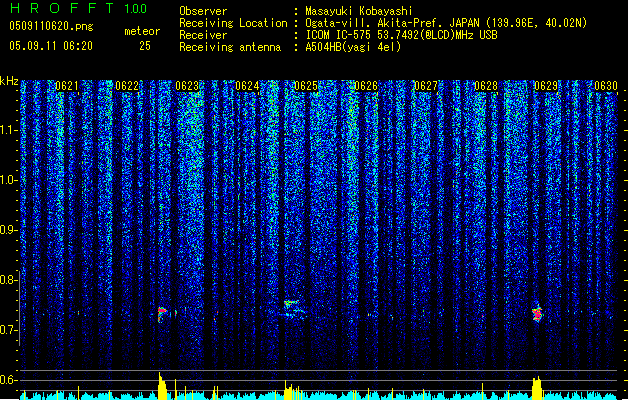Click the yellow power spike below 0629
The width and height of the screenshot is (629, 400).
[x=537, y=388]
